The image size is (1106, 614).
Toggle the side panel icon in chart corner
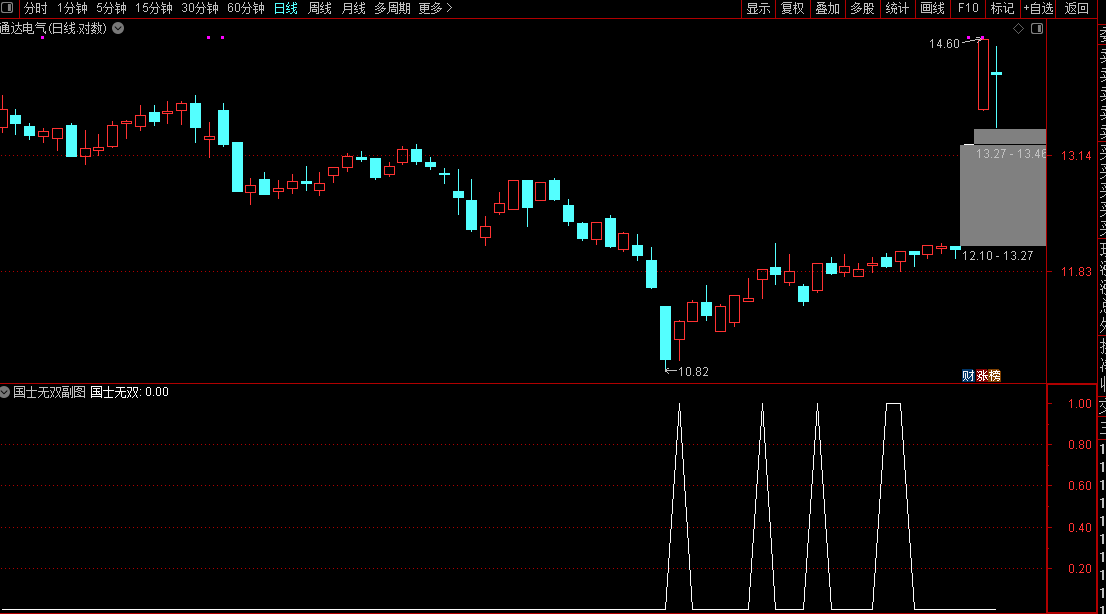coord(1037,28)
